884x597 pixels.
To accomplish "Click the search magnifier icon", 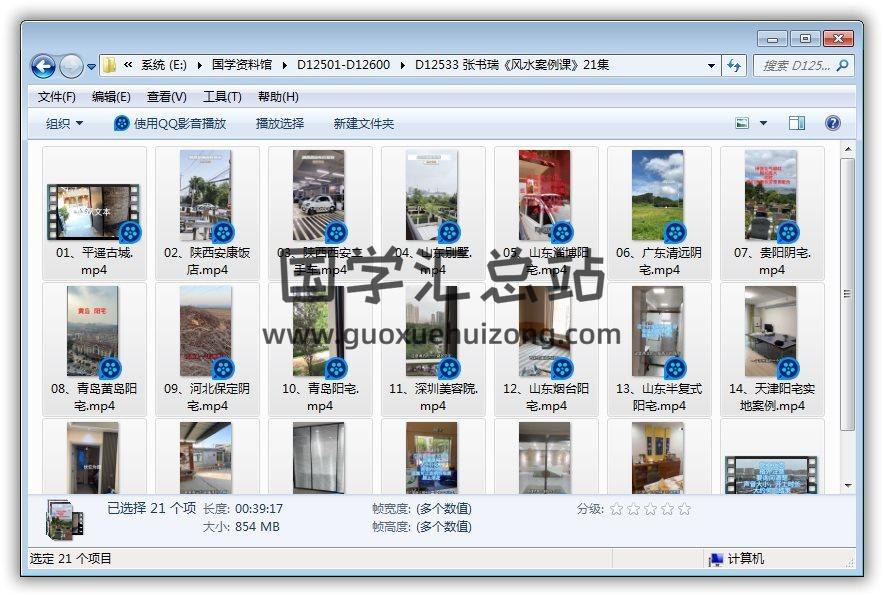I will pos(842,66).
